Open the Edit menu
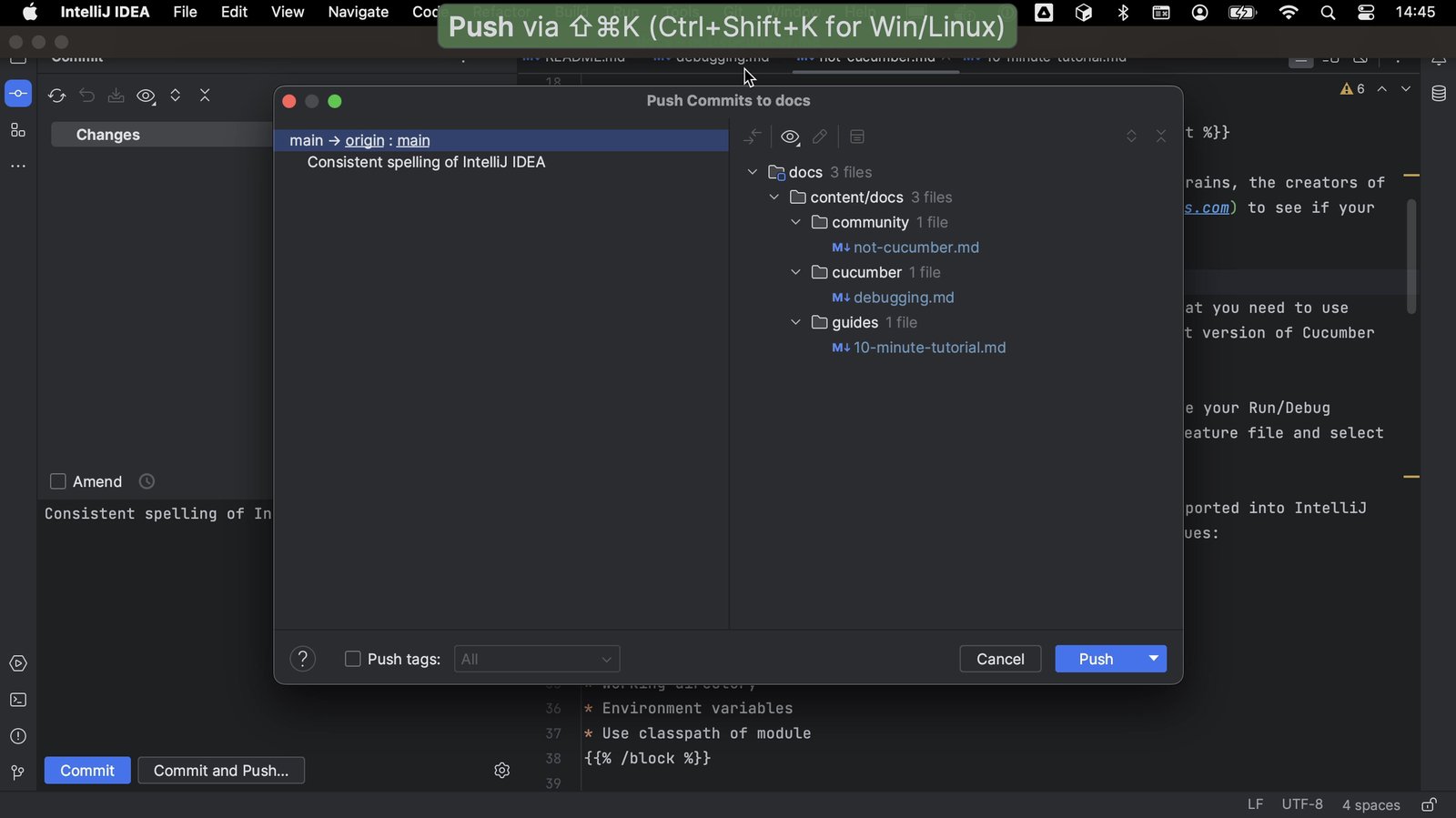 click(x=234, y=12)
